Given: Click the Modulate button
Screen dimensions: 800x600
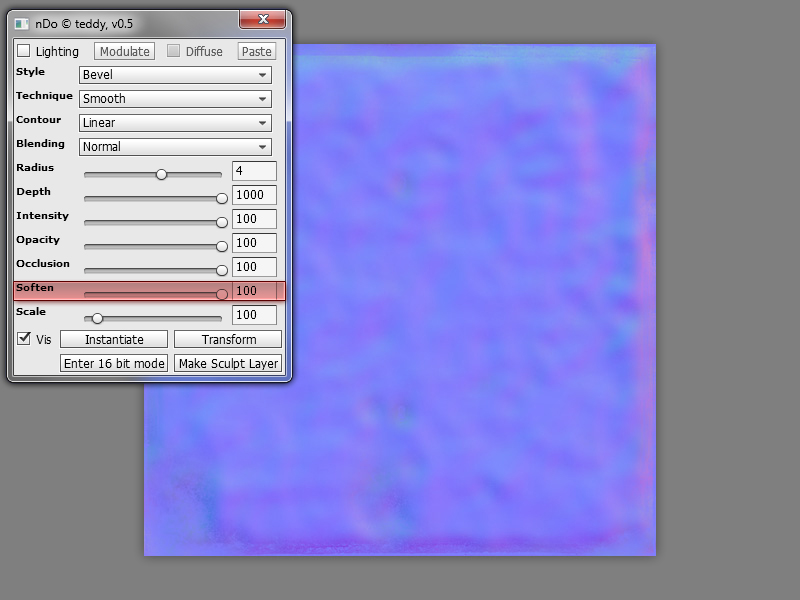Looking at the screenshot, I should pos(124,51).
